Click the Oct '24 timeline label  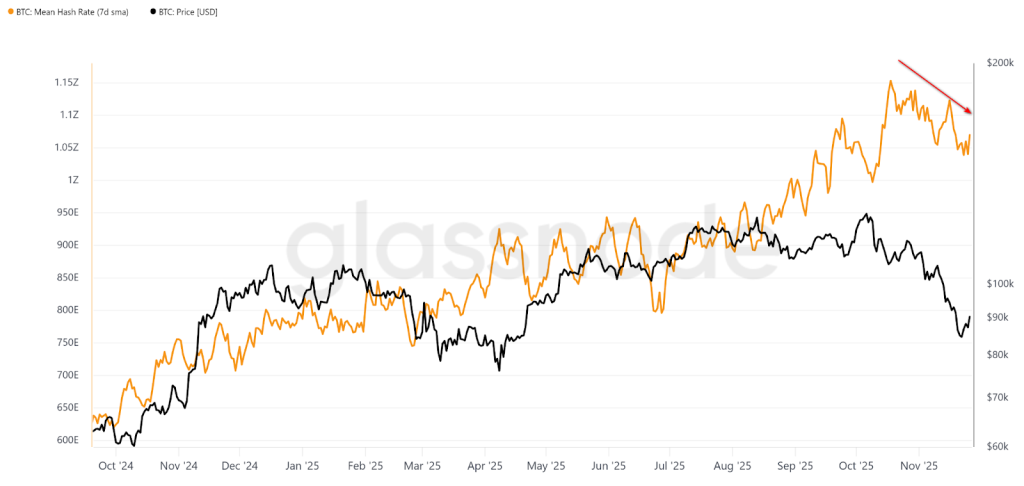point(116,466)
